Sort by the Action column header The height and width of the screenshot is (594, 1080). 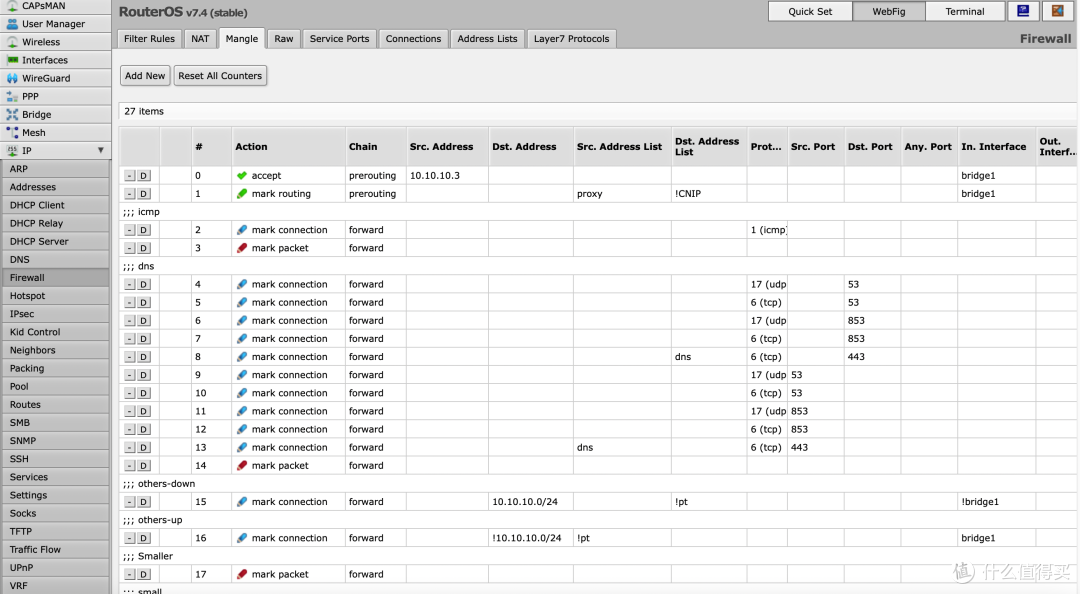pyautogui.click(x=289, y=147)
